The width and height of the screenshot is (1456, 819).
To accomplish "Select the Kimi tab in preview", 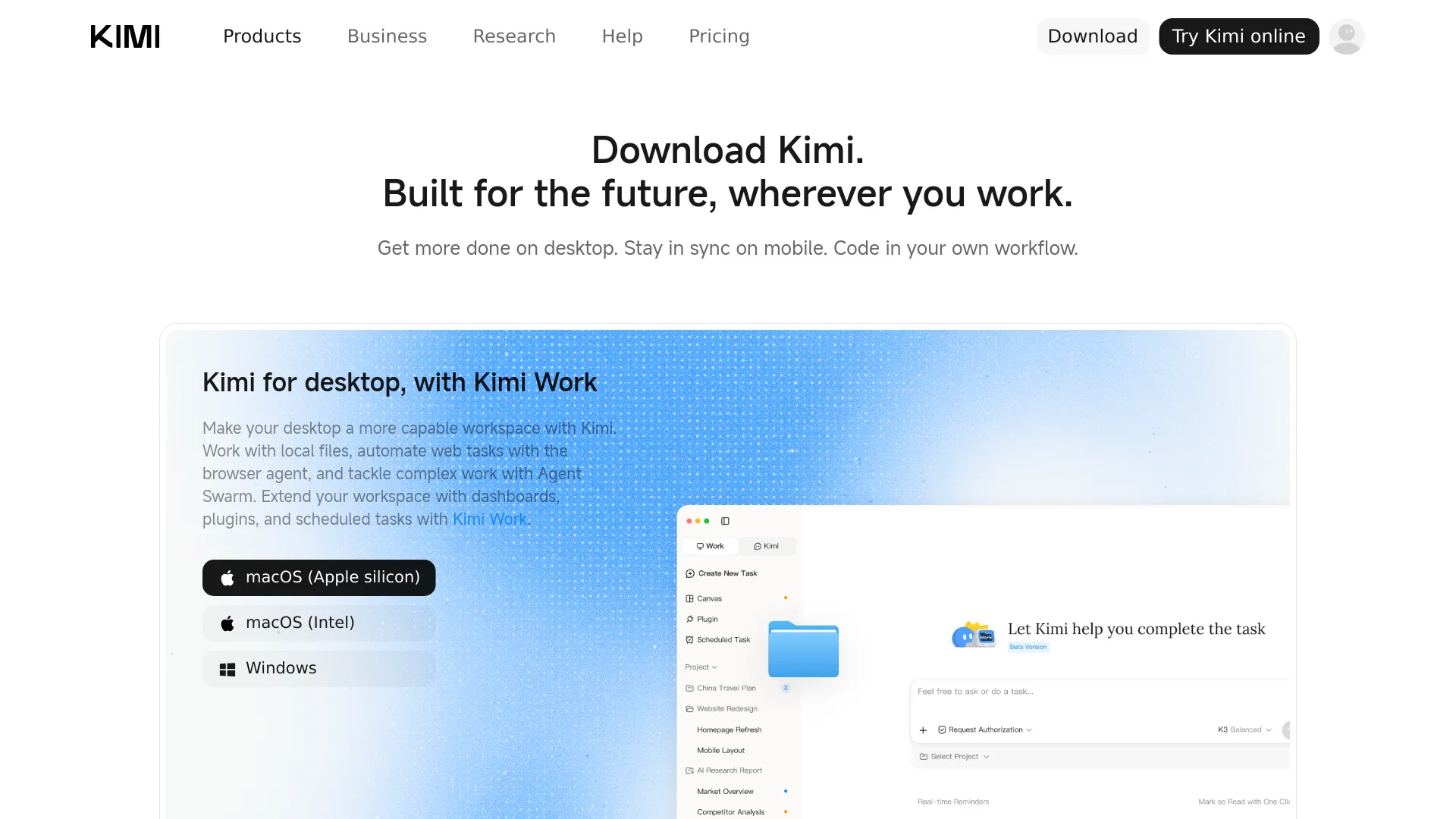I will tap(766, 546).
